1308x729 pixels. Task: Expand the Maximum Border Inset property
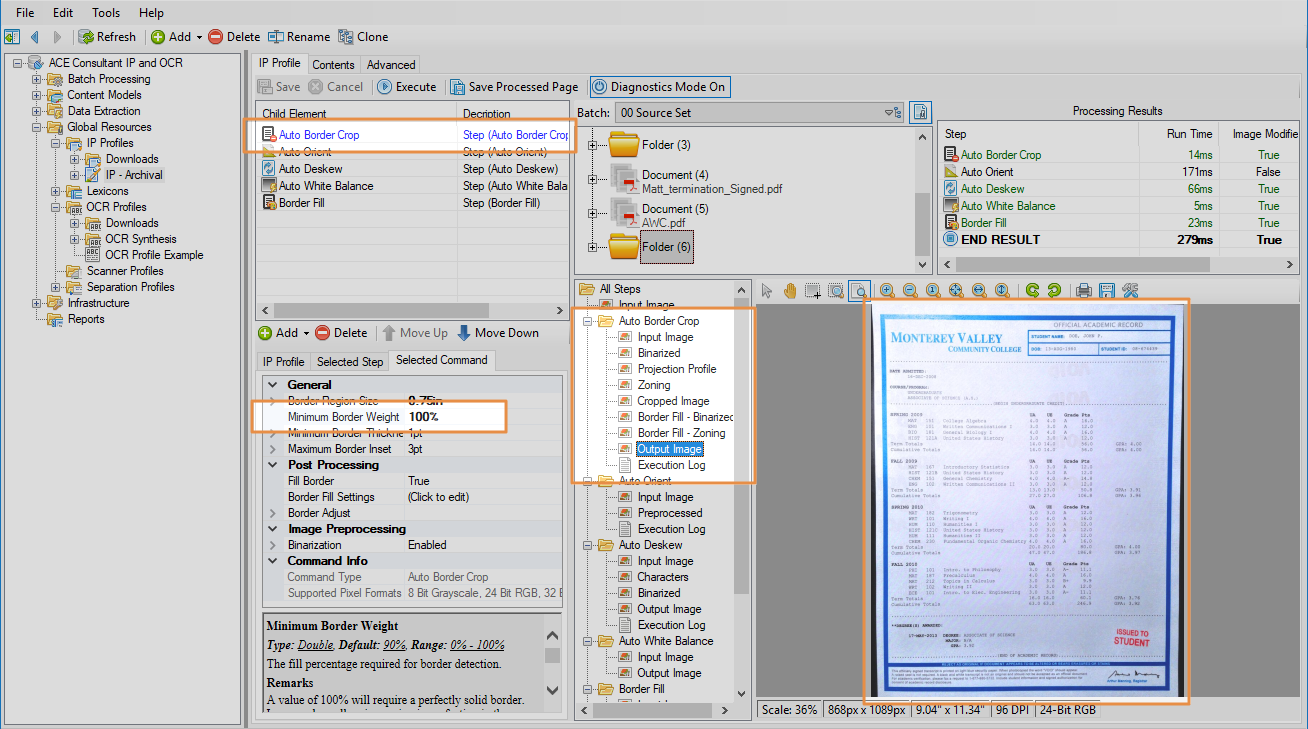(273, 449)
